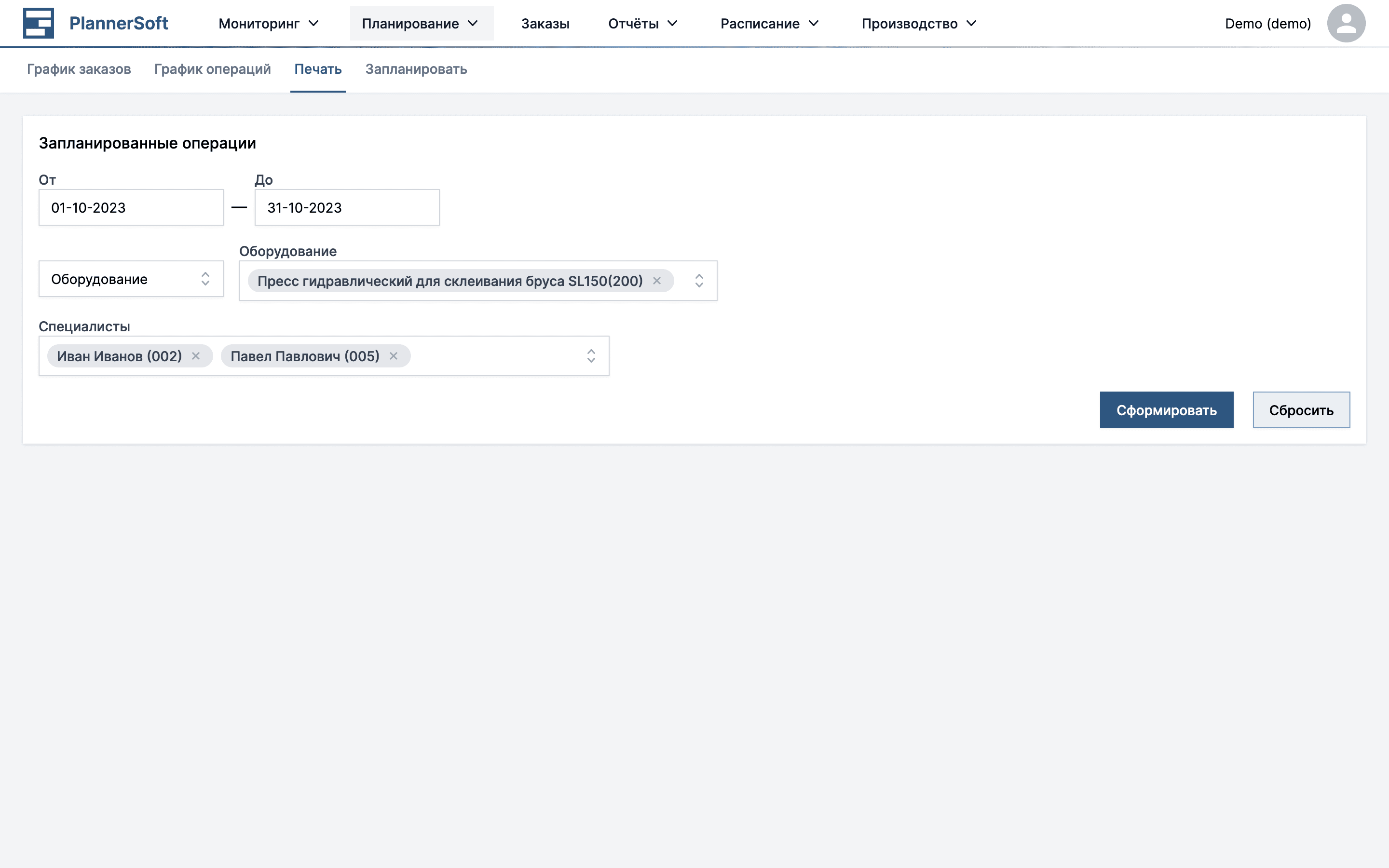The height and width of the screenshot is (868, 1389).
Task: Open the Оборудование type selector dropdown
Action: (x=131, y=279)
